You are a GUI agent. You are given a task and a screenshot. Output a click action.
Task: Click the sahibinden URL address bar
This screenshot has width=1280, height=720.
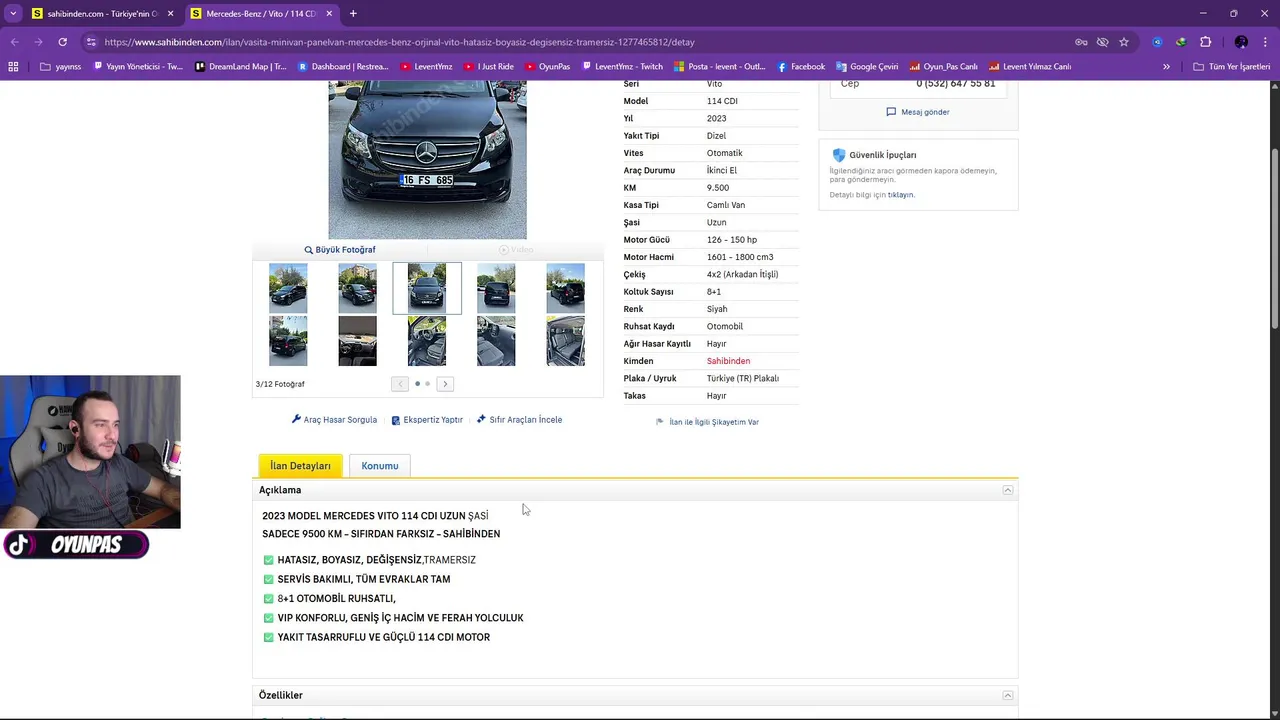click(x=399, y=42)
